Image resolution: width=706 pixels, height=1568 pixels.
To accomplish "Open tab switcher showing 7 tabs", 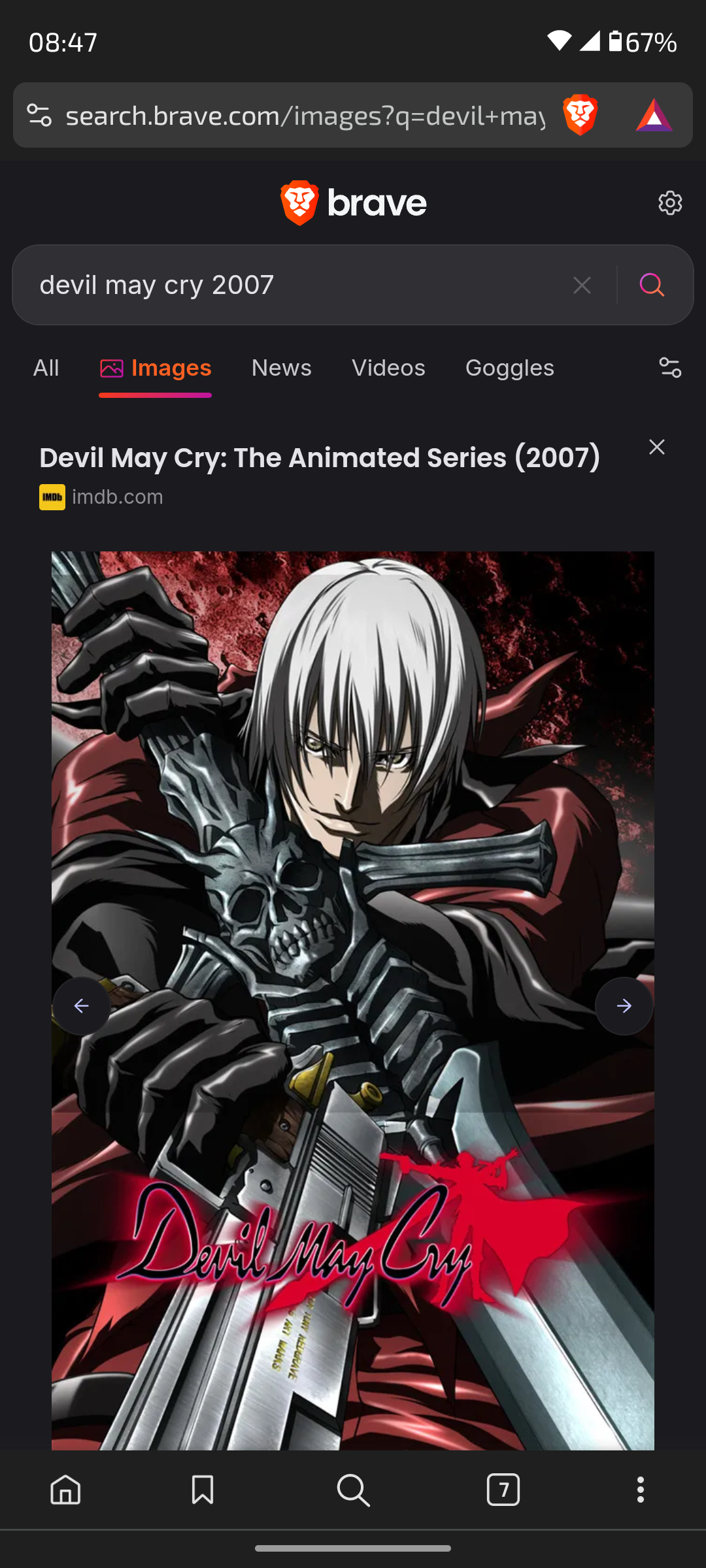I will coord(503,1490).
